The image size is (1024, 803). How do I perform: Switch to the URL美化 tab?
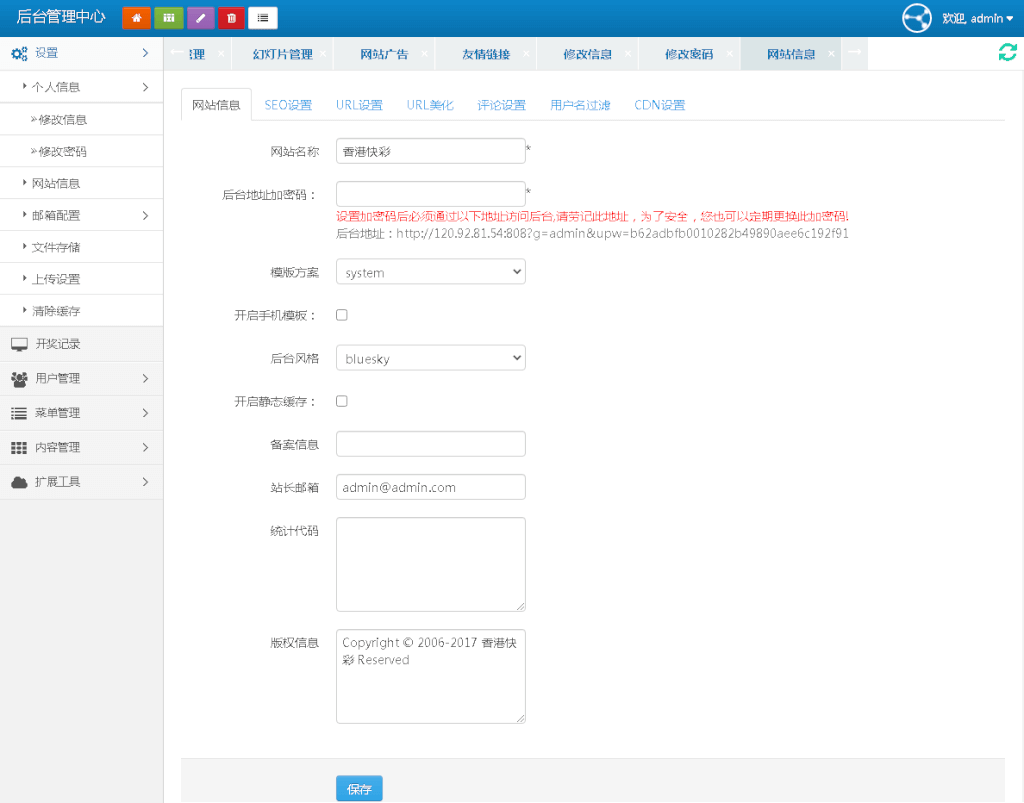(x=430, y=103)
